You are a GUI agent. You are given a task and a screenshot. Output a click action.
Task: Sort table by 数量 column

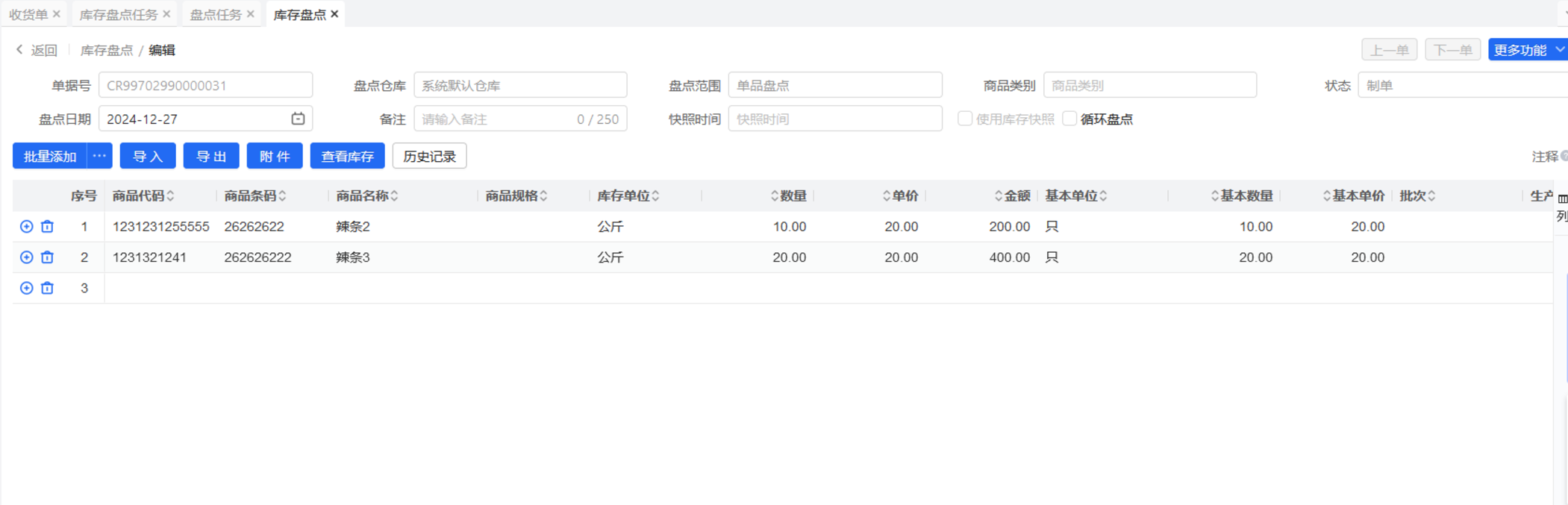click(775, 196)
